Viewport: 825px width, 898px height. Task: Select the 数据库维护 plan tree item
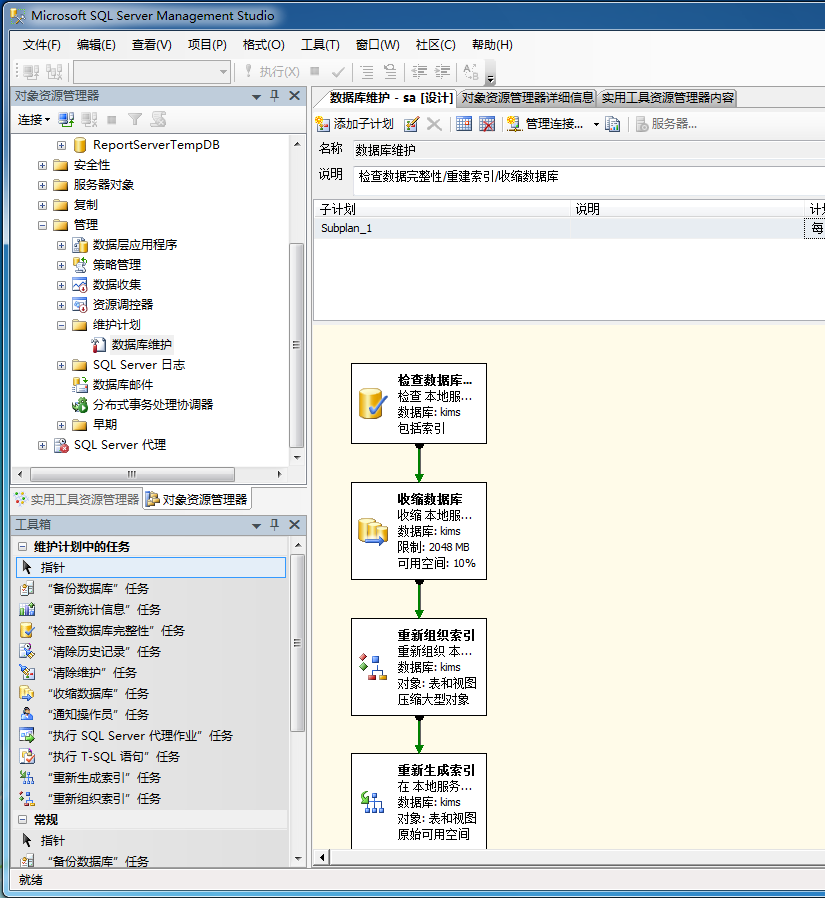click(141, 344)
